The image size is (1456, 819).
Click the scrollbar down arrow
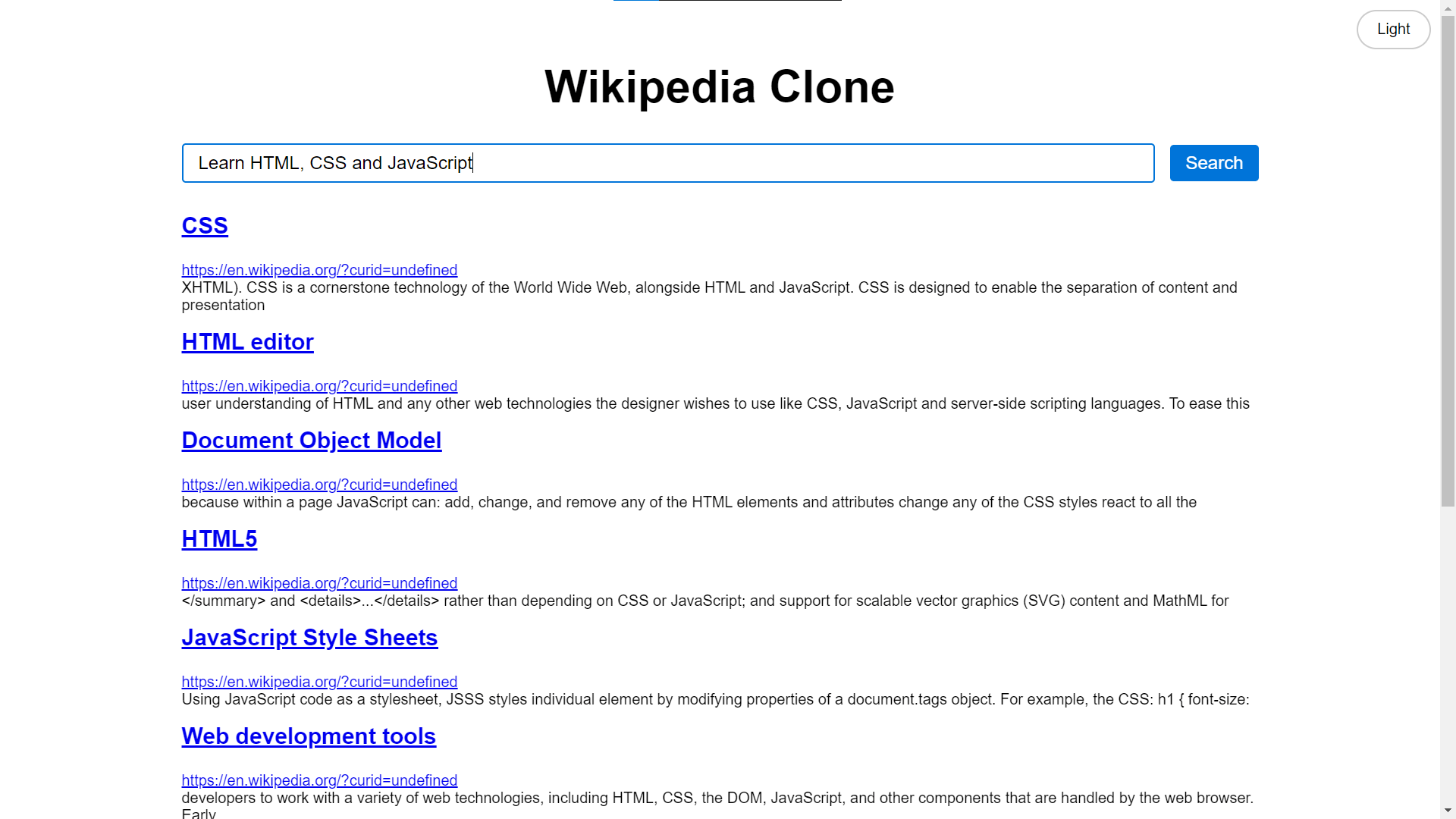pos(1448,811)
